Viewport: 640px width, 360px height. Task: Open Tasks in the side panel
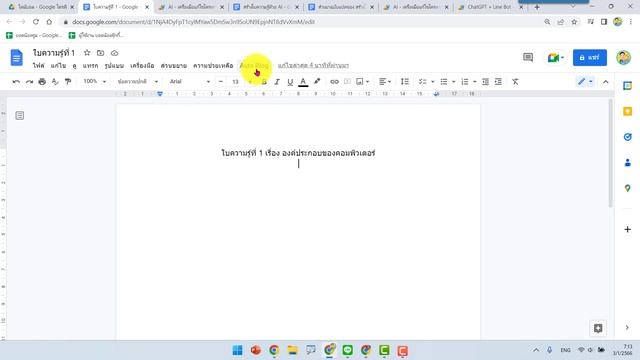(x=627, y=137)
